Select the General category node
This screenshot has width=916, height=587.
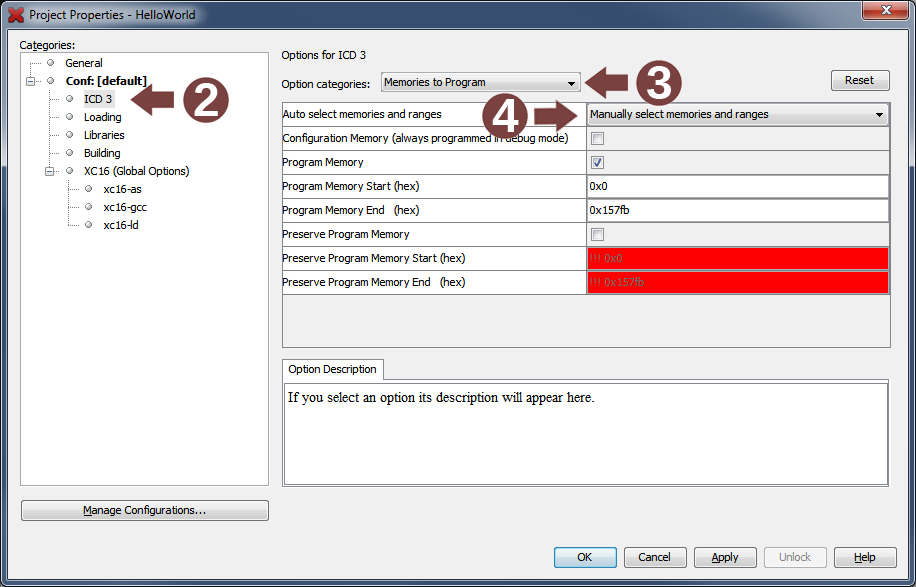(x=83, y=63)
